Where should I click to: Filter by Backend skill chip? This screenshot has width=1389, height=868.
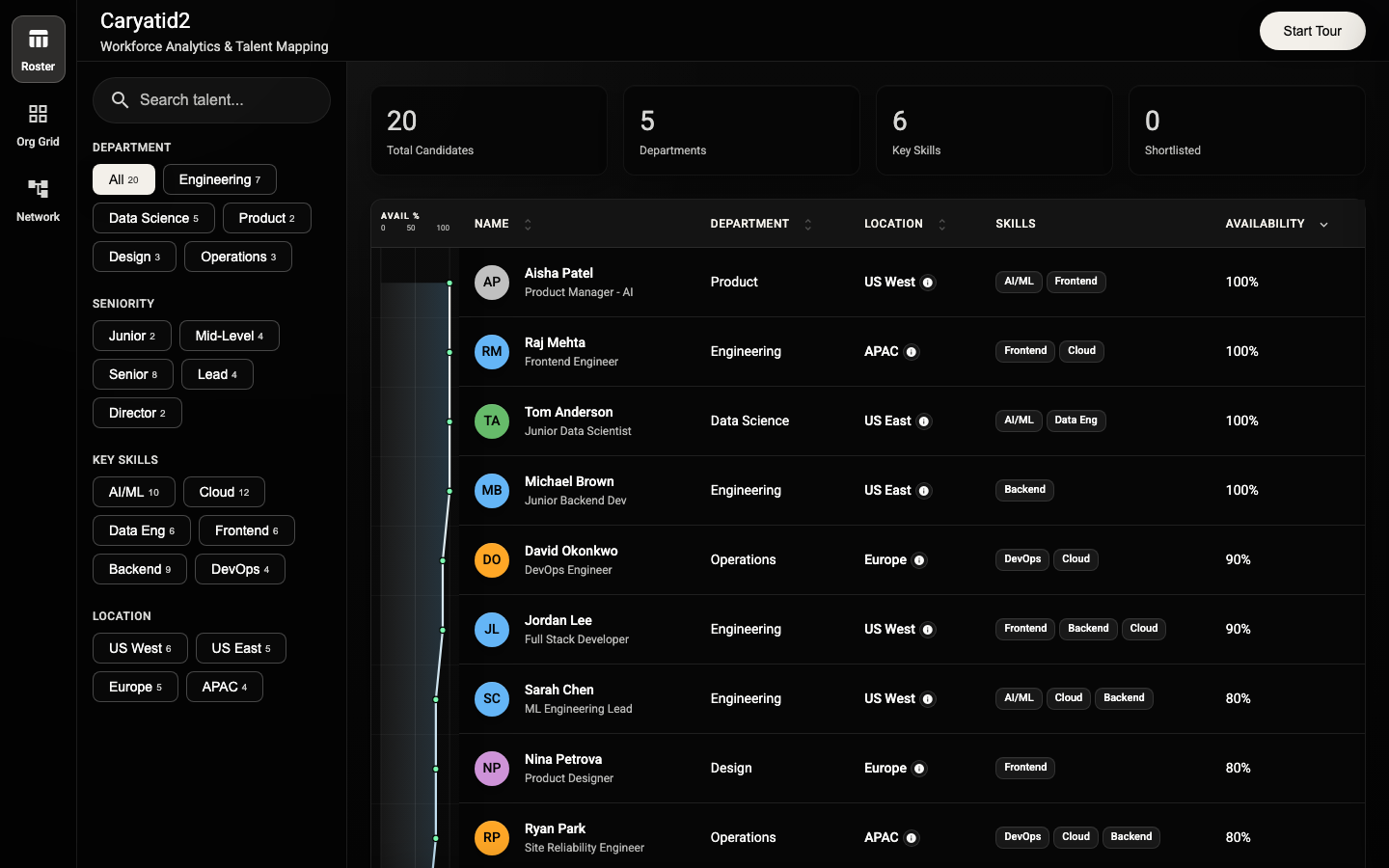pyautogui.click(x=140, y=569)
